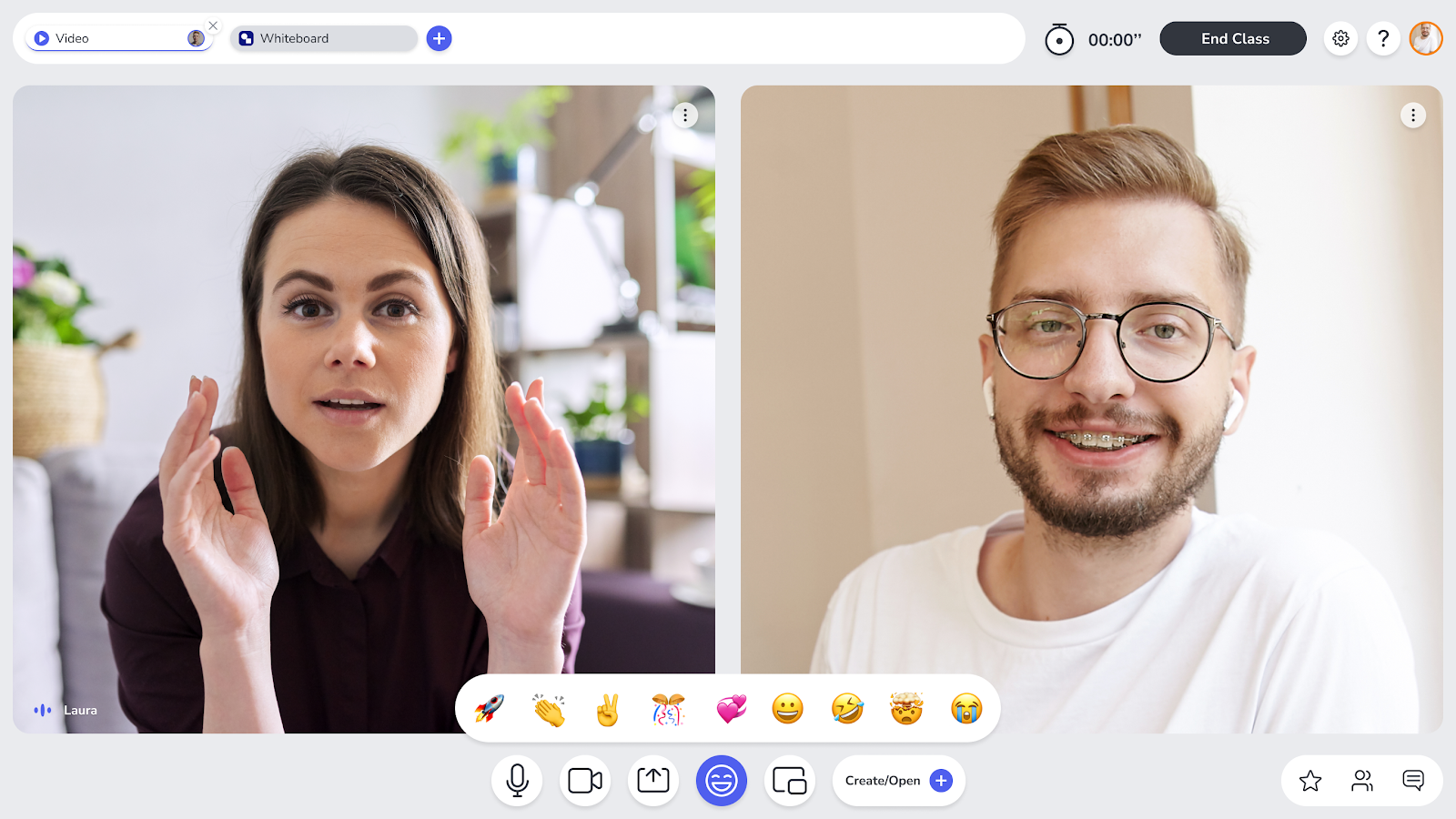The image size is (1456, 819).
Task: End the class session
Action: pos(1233,38)
